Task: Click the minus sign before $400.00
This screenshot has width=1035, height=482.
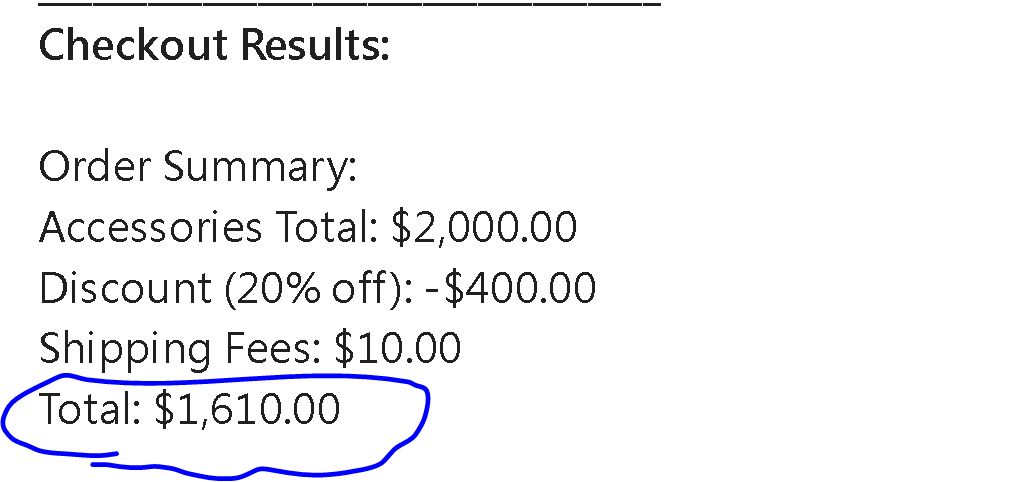Action: point(433,290)
